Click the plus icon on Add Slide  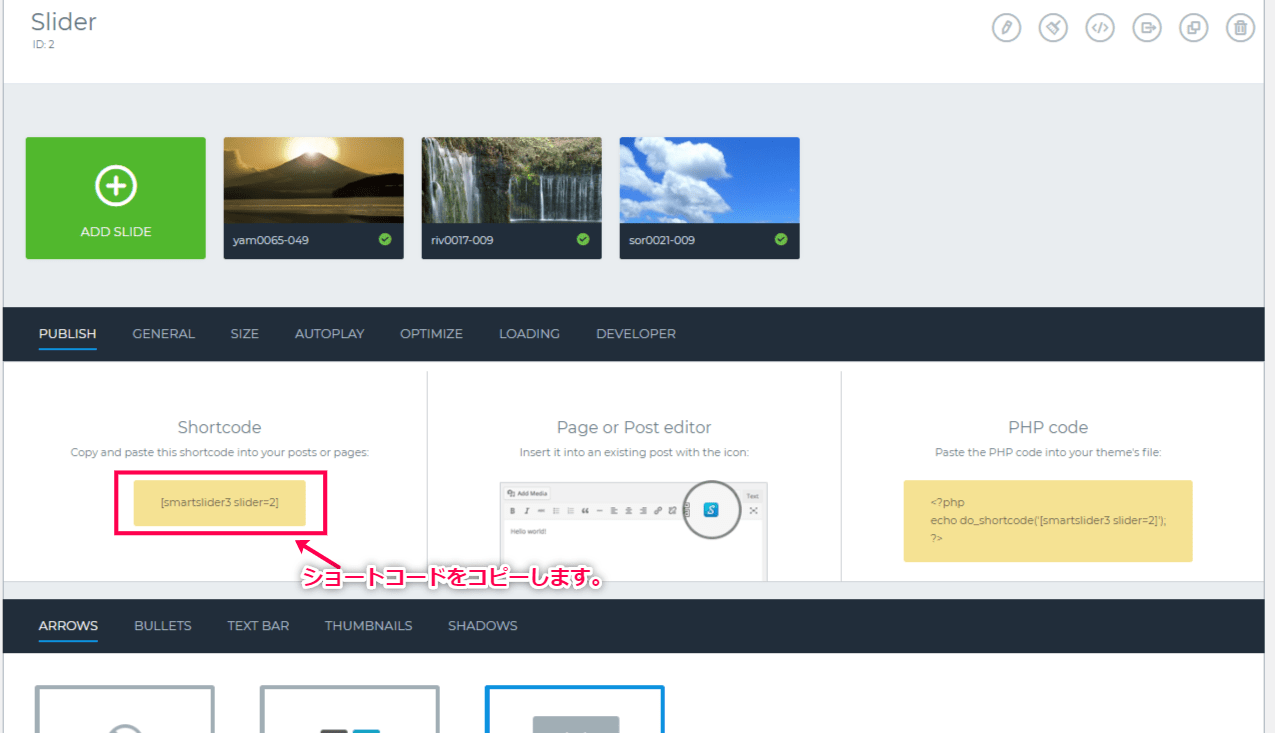[116, 186]
